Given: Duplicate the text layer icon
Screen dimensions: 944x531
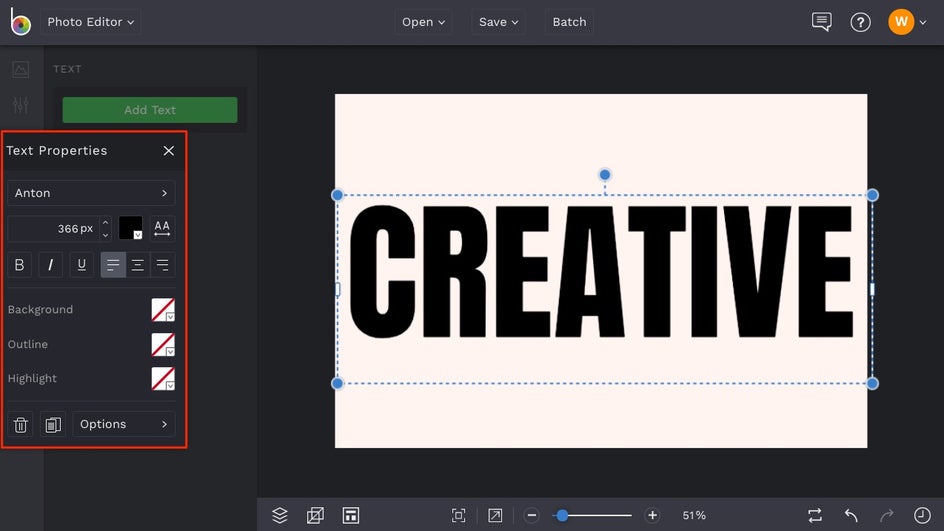Looking at the screenshot, I should 53,424.
